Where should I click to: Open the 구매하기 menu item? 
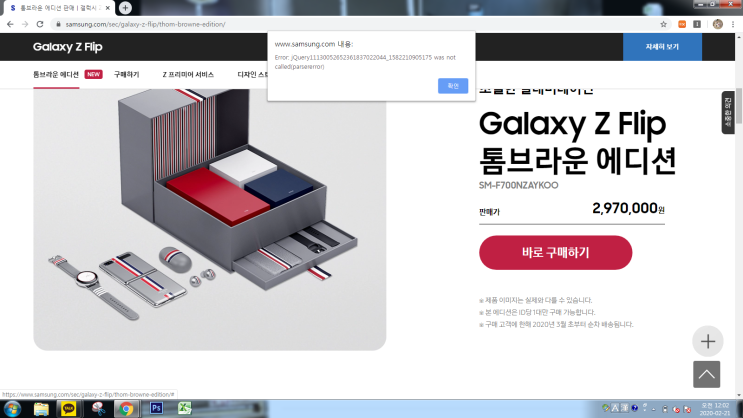[127, 74]
